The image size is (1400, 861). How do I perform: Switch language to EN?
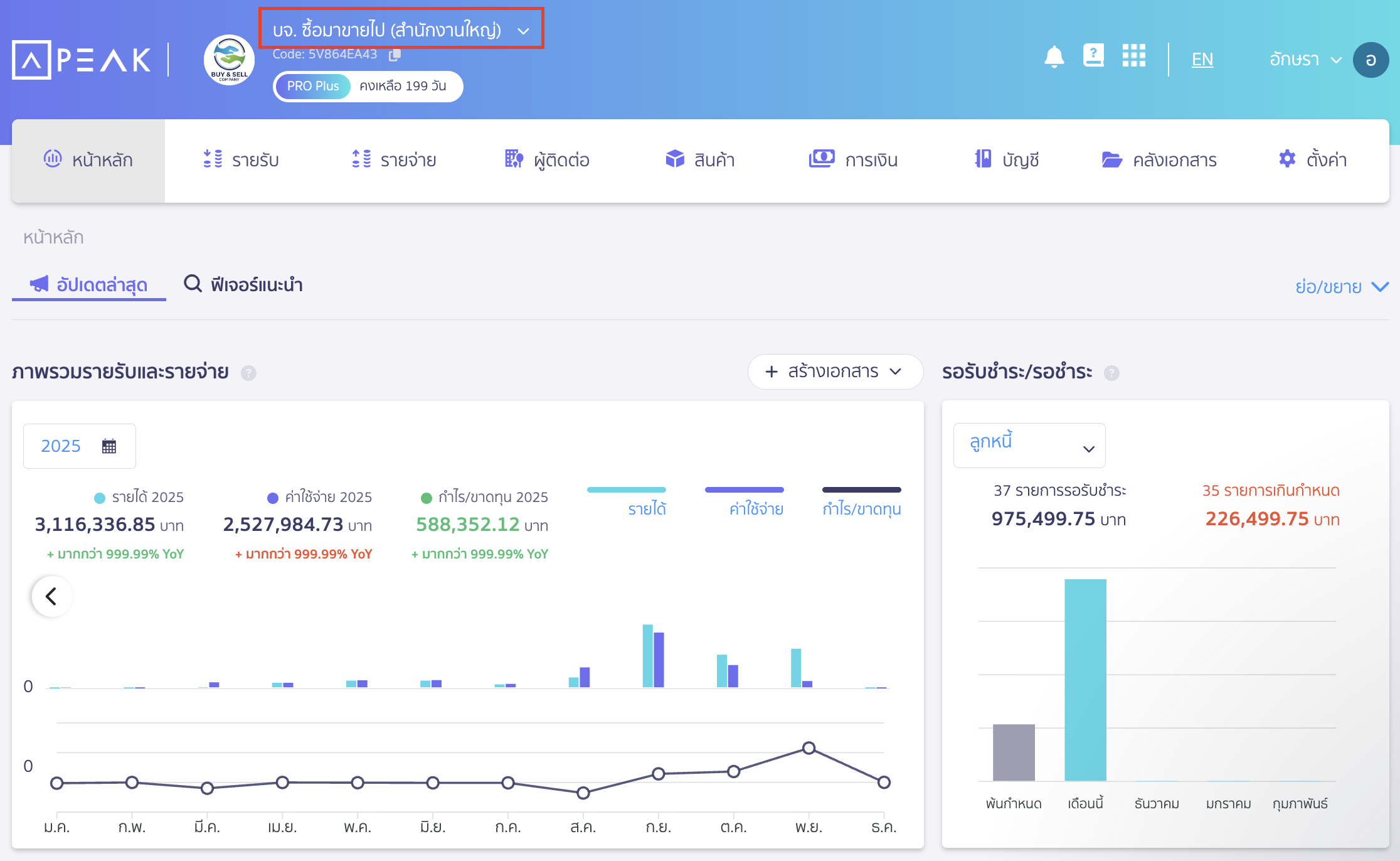[x=1202, y=58]
